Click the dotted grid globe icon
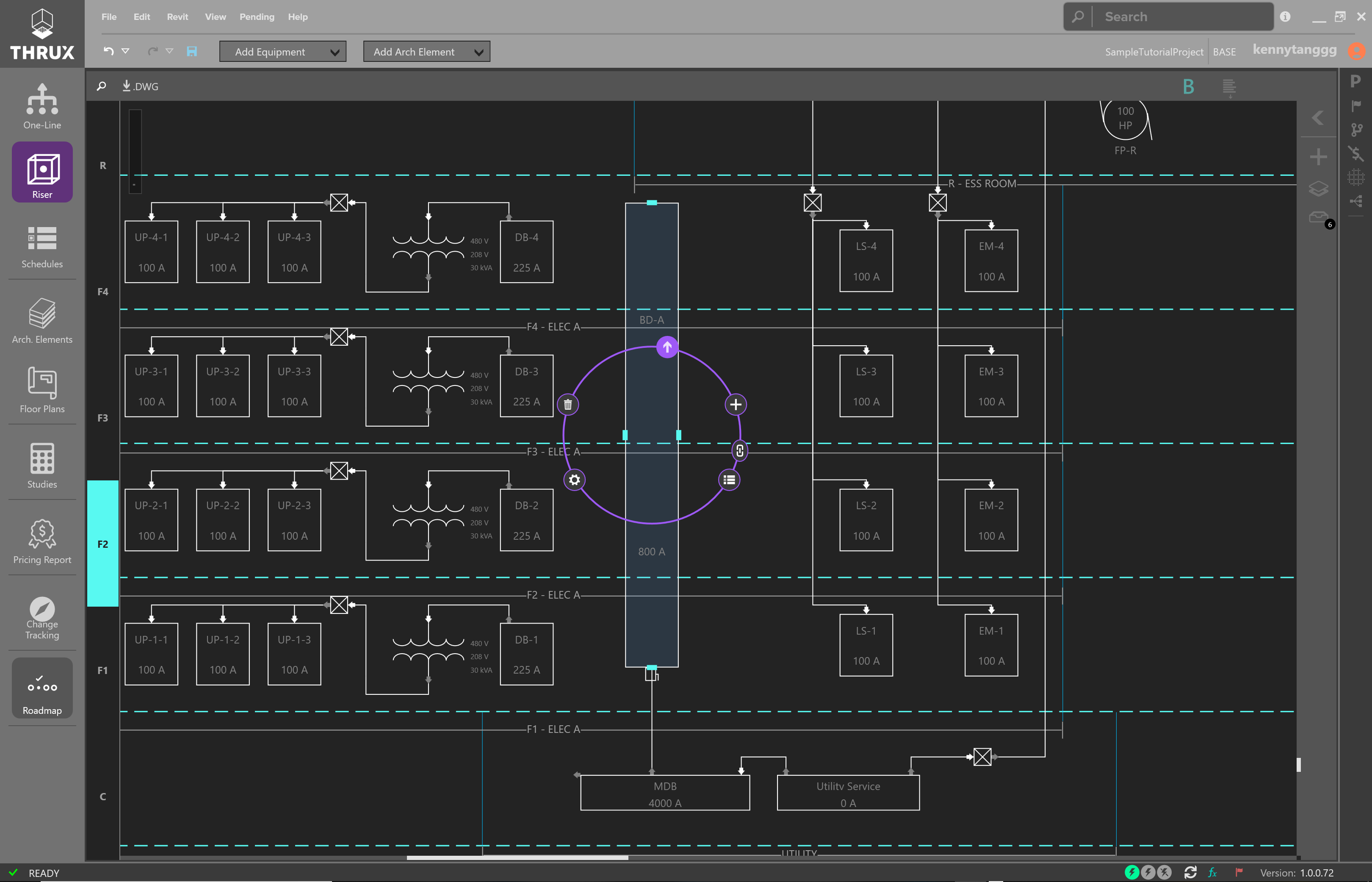This screenshot has width=1372, height=882. (x=1355, y=177)
